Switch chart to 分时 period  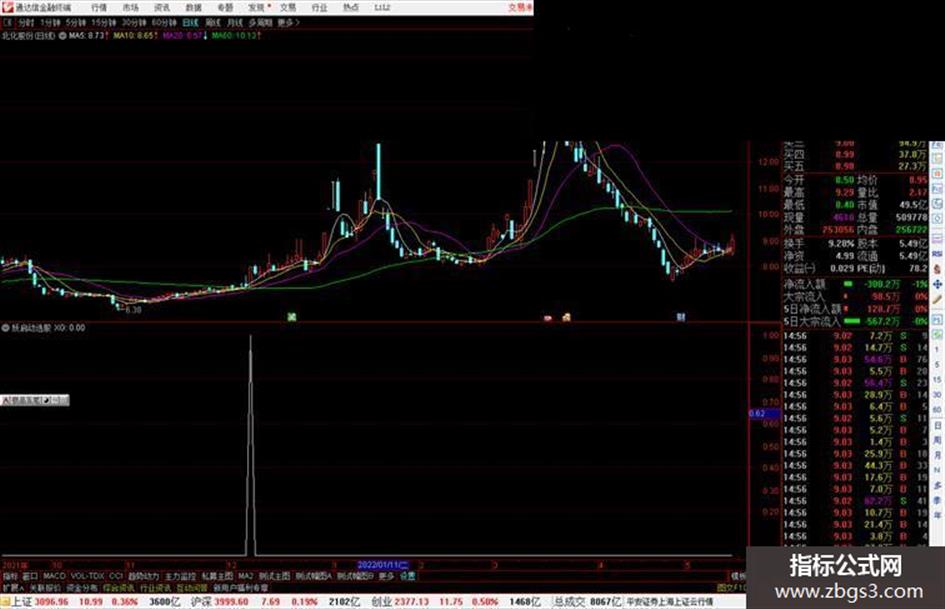26,22
